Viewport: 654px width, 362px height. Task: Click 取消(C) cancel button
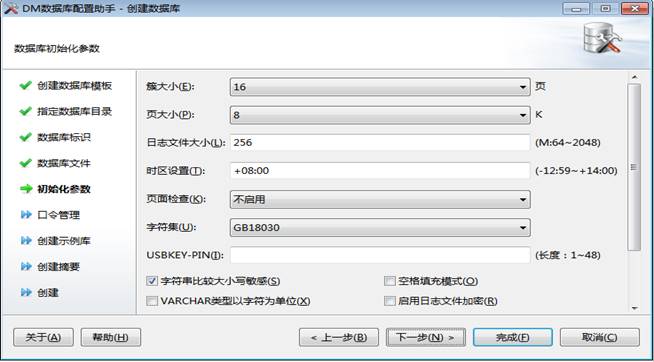(600, 337)
